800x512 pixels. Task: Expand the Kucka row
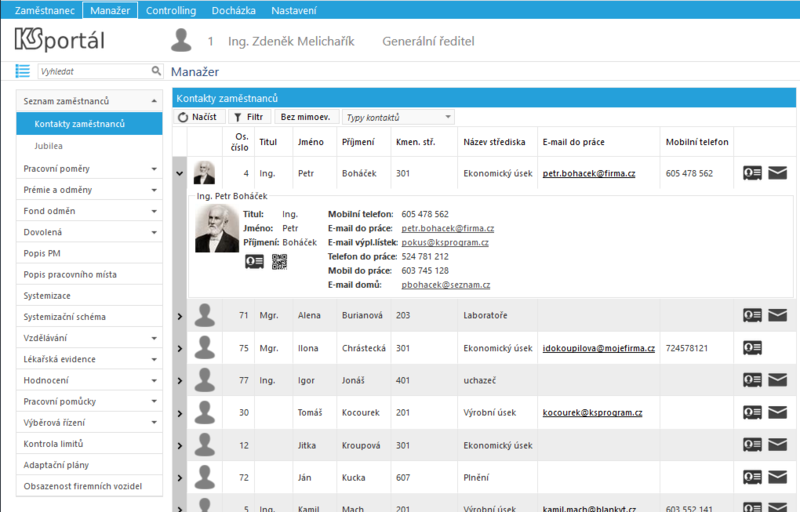pyautogui.click(x=180, y=478)
